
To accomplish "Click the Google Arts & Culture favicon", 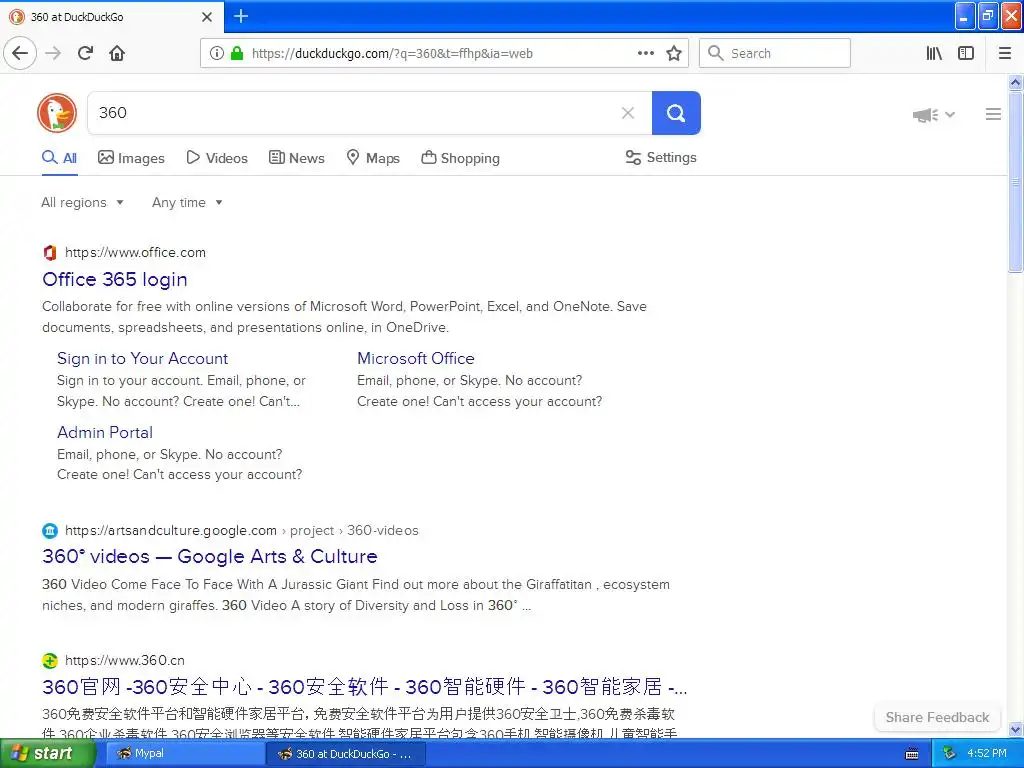I will [50, 530].
